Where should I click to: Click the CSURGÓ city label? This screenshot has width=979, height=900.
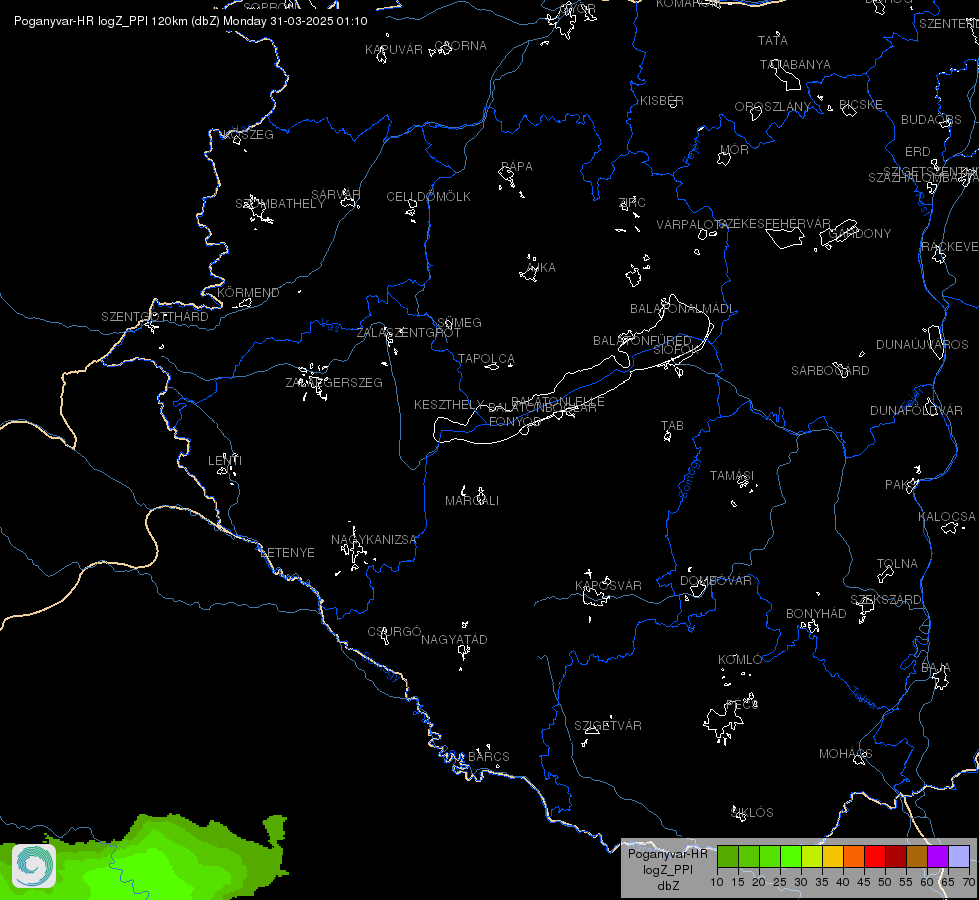pos(394,632)
